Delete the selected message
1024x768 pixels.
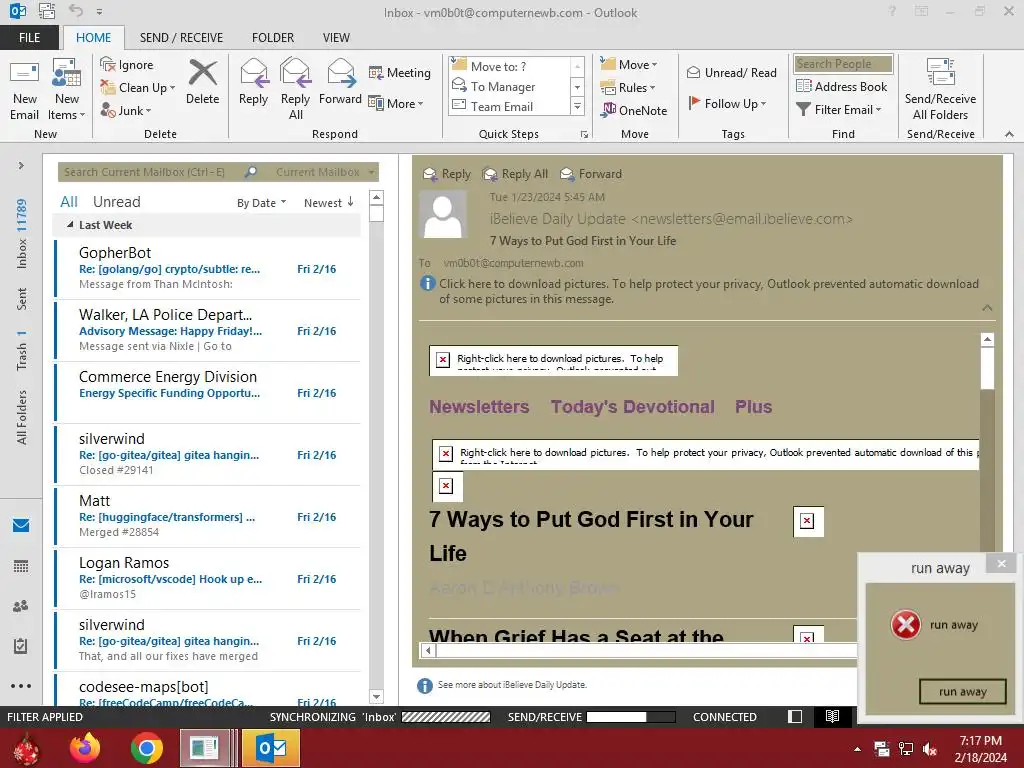[x=202, y=83]
